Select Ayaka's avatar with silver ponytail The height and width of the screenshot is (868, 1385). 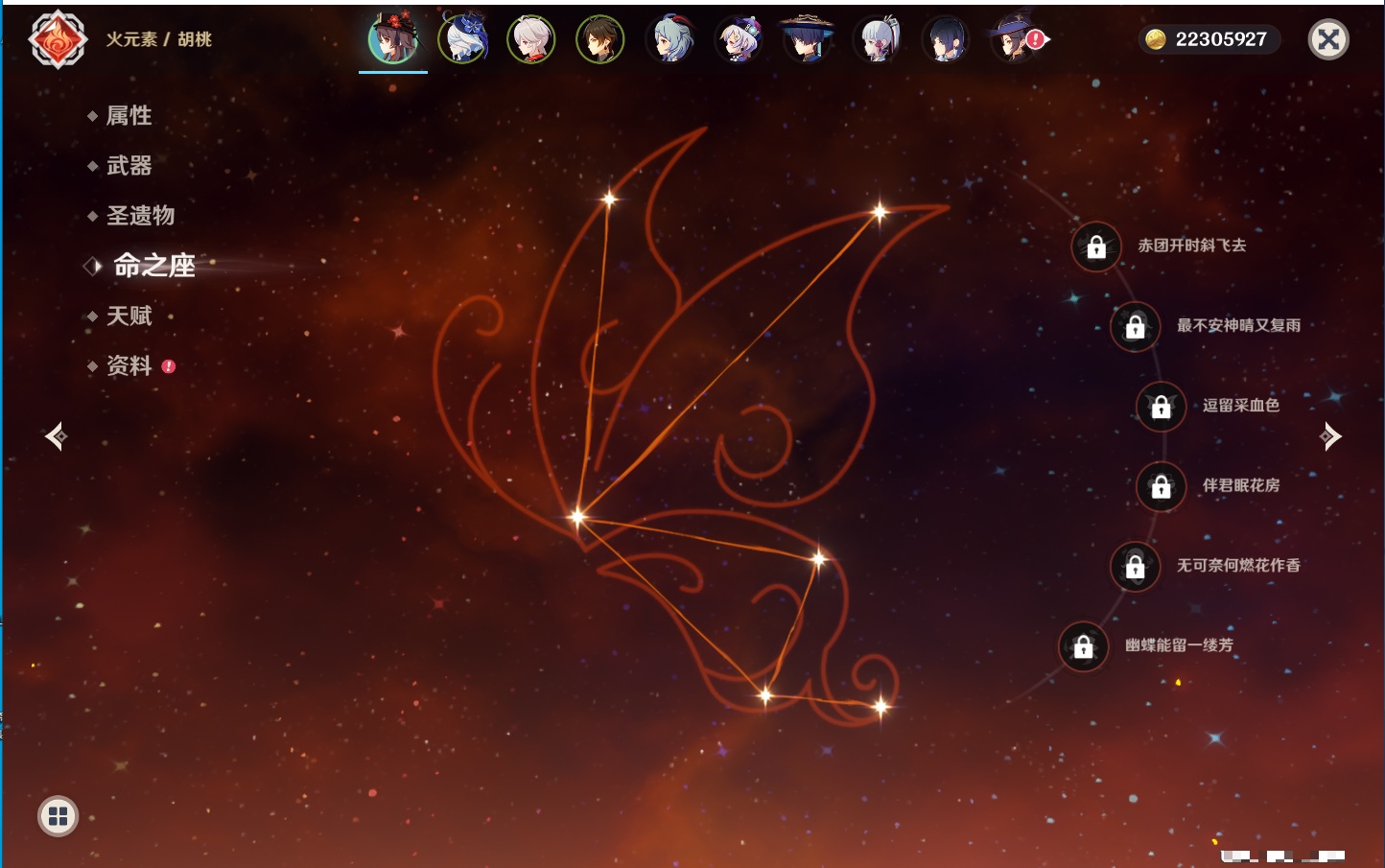(877, 39)
